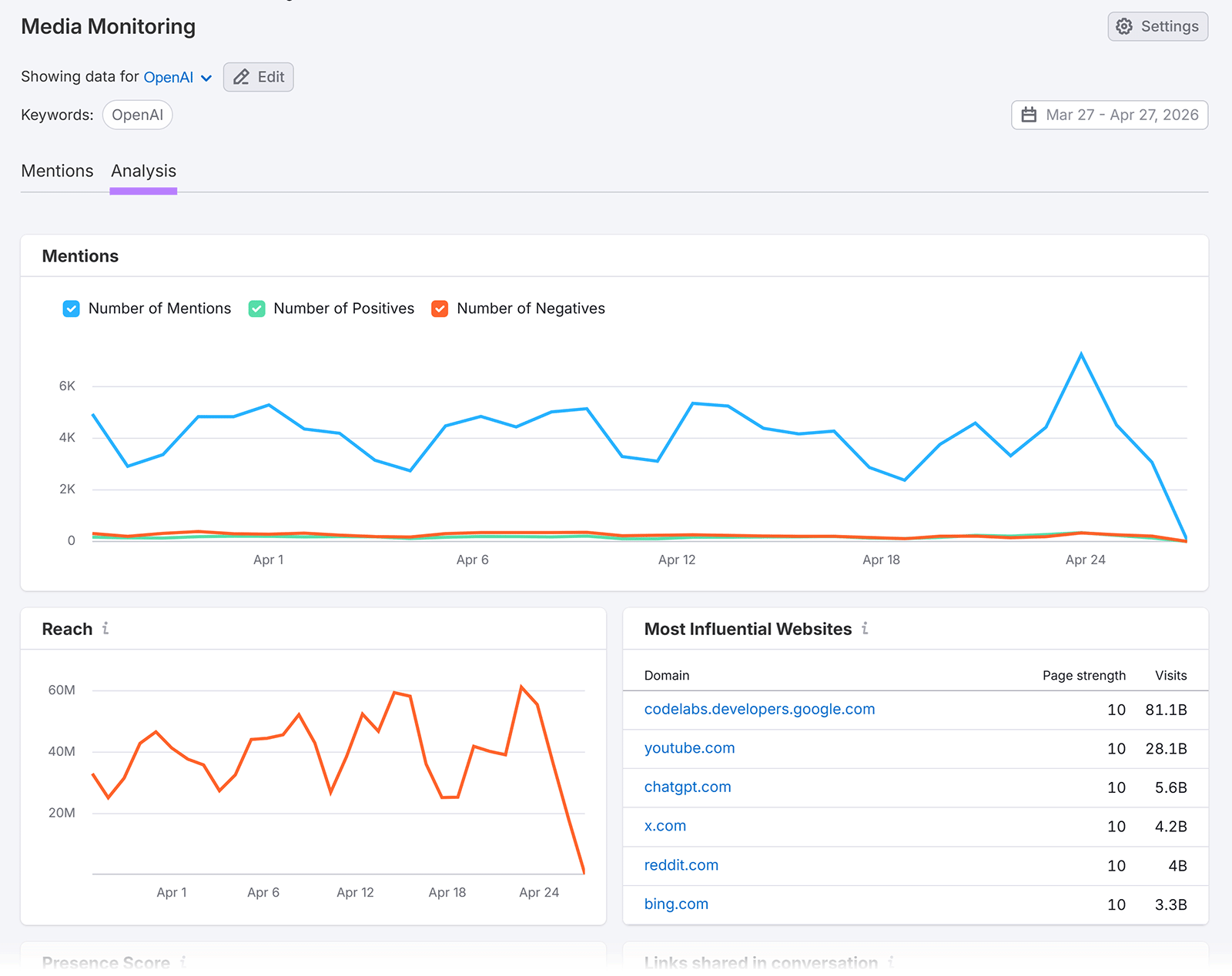Image resolution: width=1232 pixels, height=976 pixels.
Task: Click the Page strength column header
Action: point(1083,675)
